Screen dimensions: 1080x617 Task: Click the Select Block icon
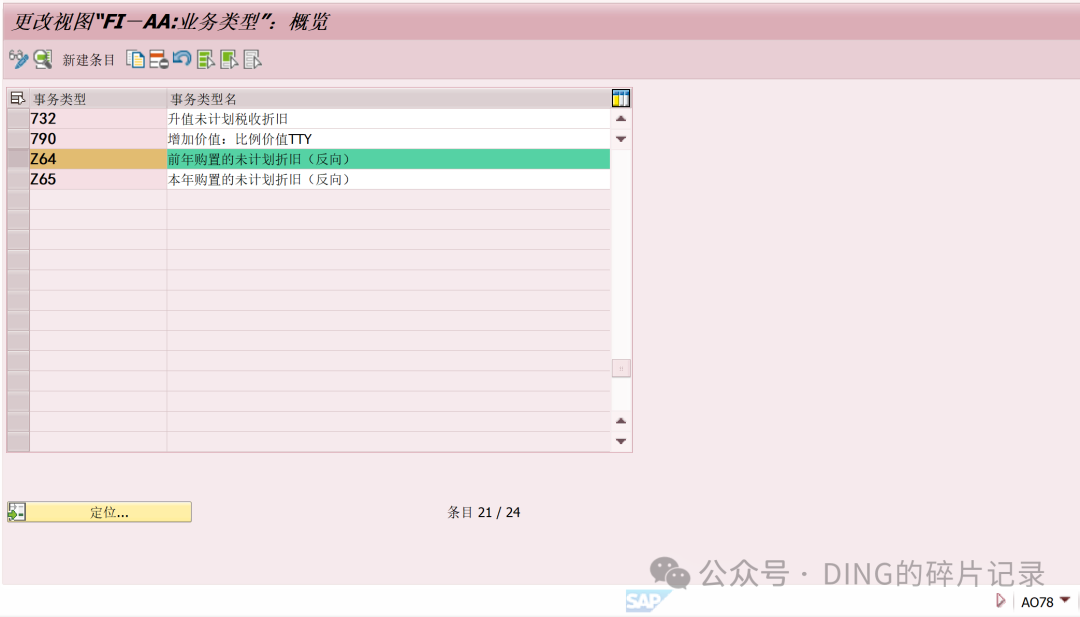[229, 59]
